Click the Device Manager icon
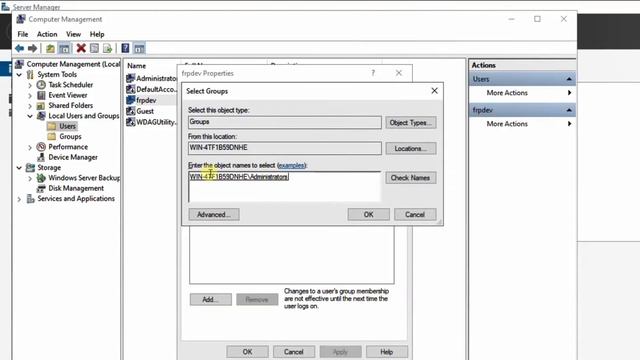 click(41, 157)
